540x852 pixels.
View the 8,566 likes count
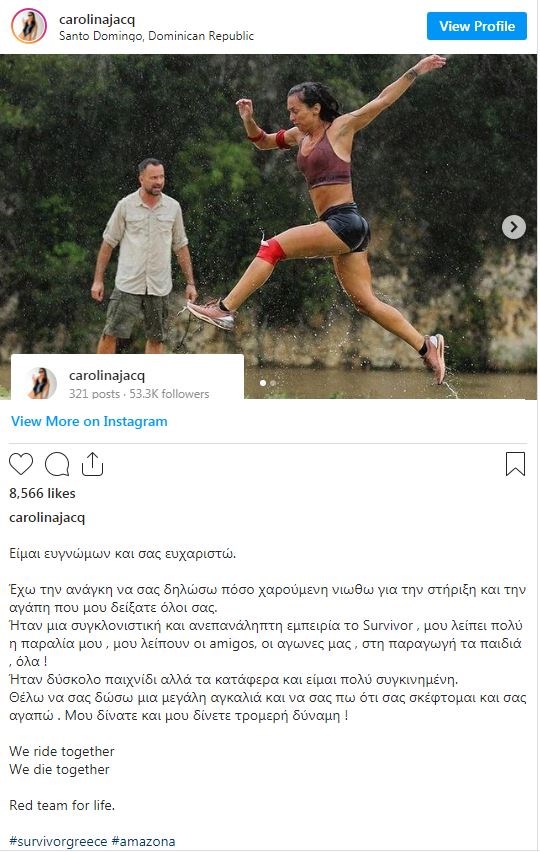42,493
